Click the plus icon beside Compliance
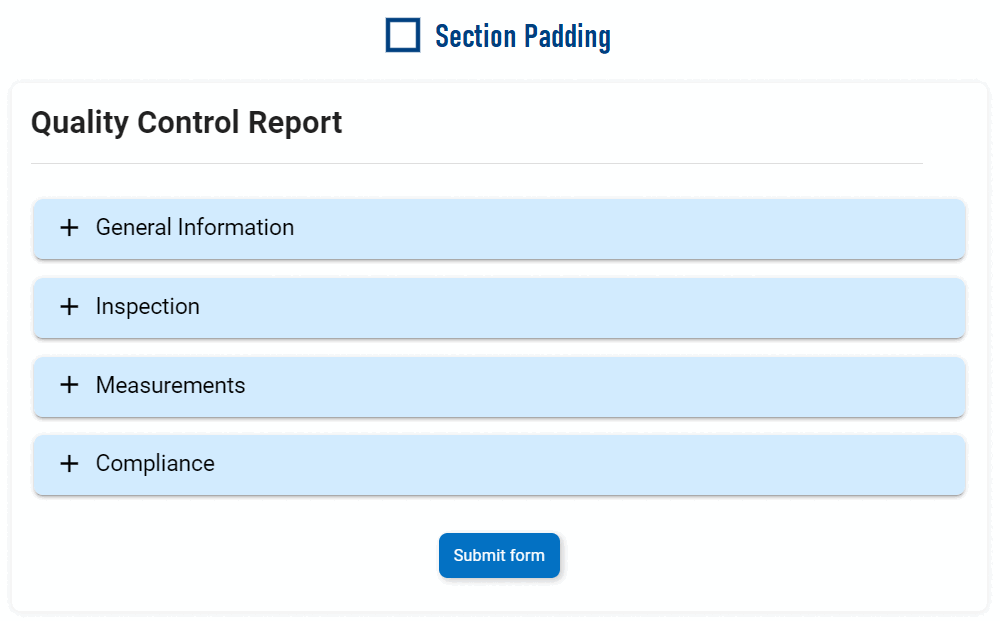This screenshot has height=621, width=1000. [x=69, y=464]
